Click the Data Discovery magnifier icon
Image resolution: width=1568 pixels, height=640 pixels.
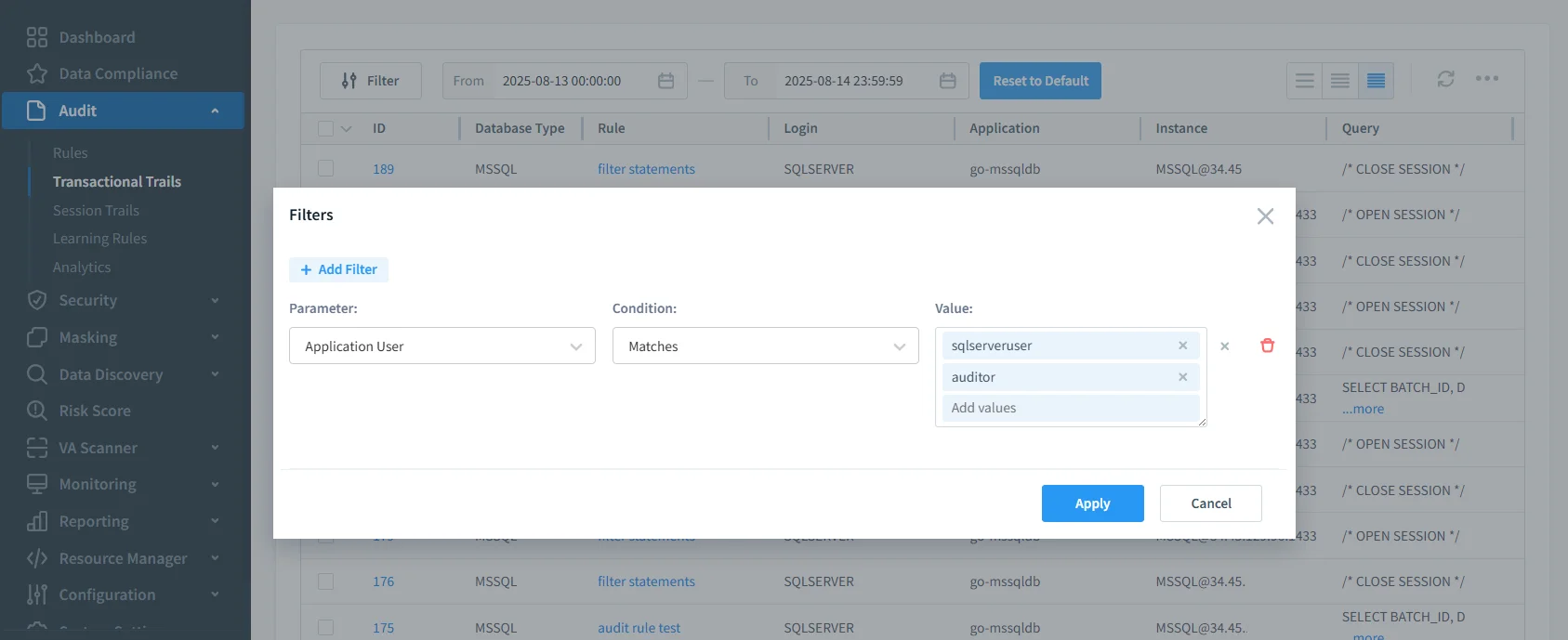pos(37,374)
